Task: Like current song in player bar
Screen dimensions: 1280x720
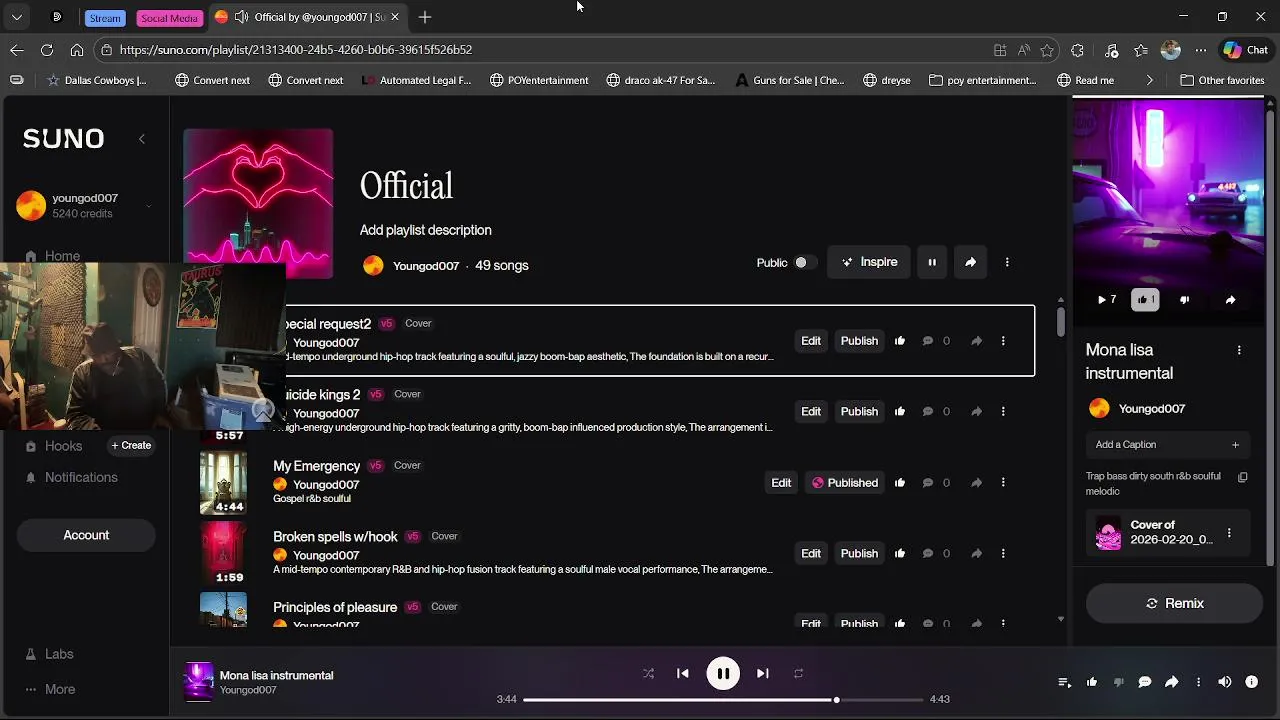Action: [1092, 682]
